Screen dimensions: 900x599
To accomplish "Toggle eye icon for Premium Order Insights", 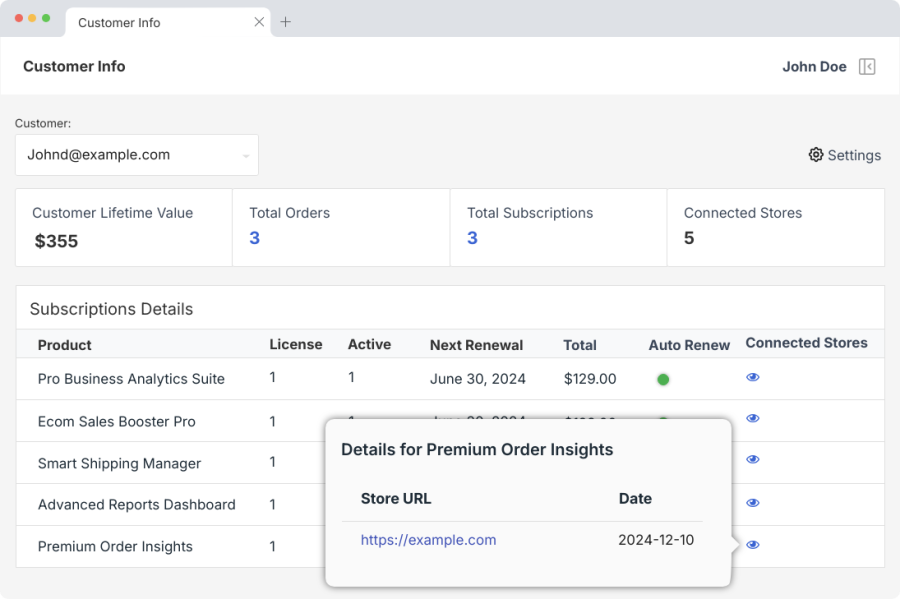I will (753, 545).
